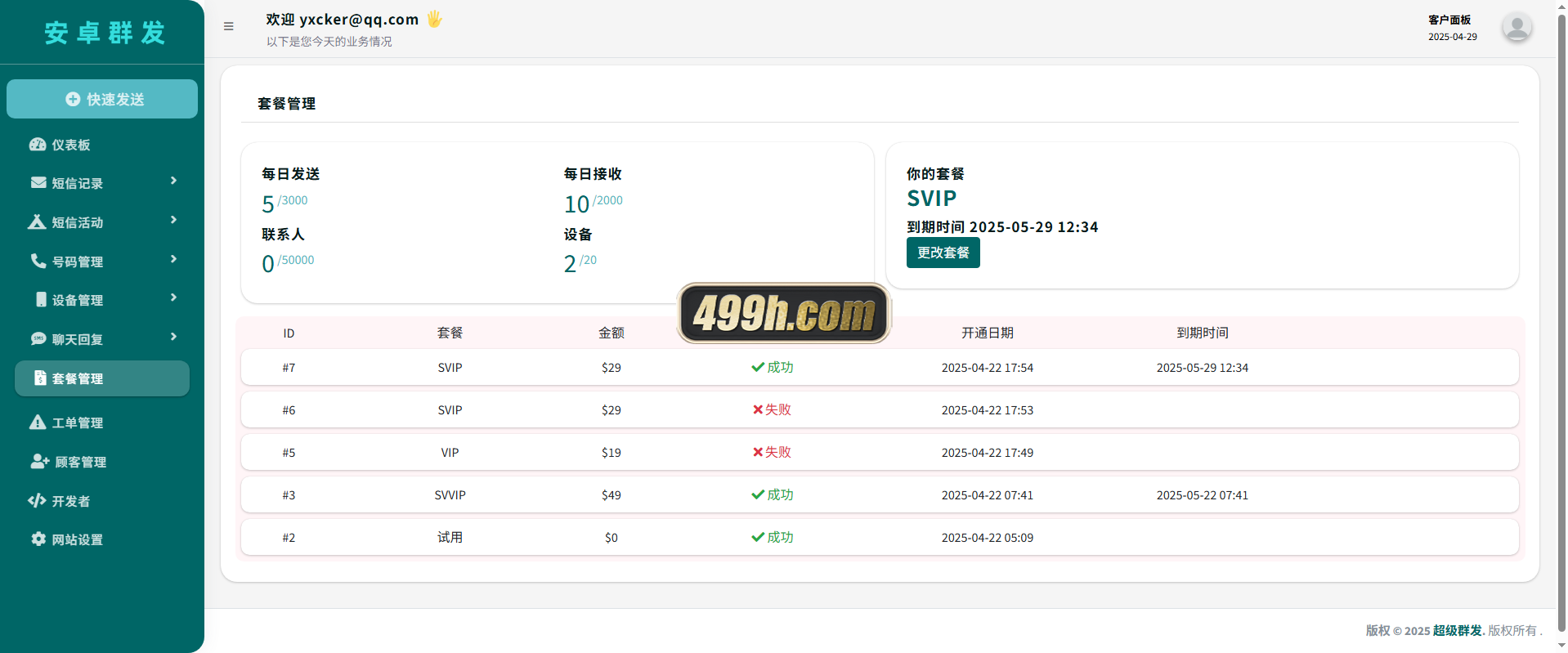Viewport: 1568px width, 653px height.
Task: Click the 快速发送 button
Action: [x=102, y=99]
